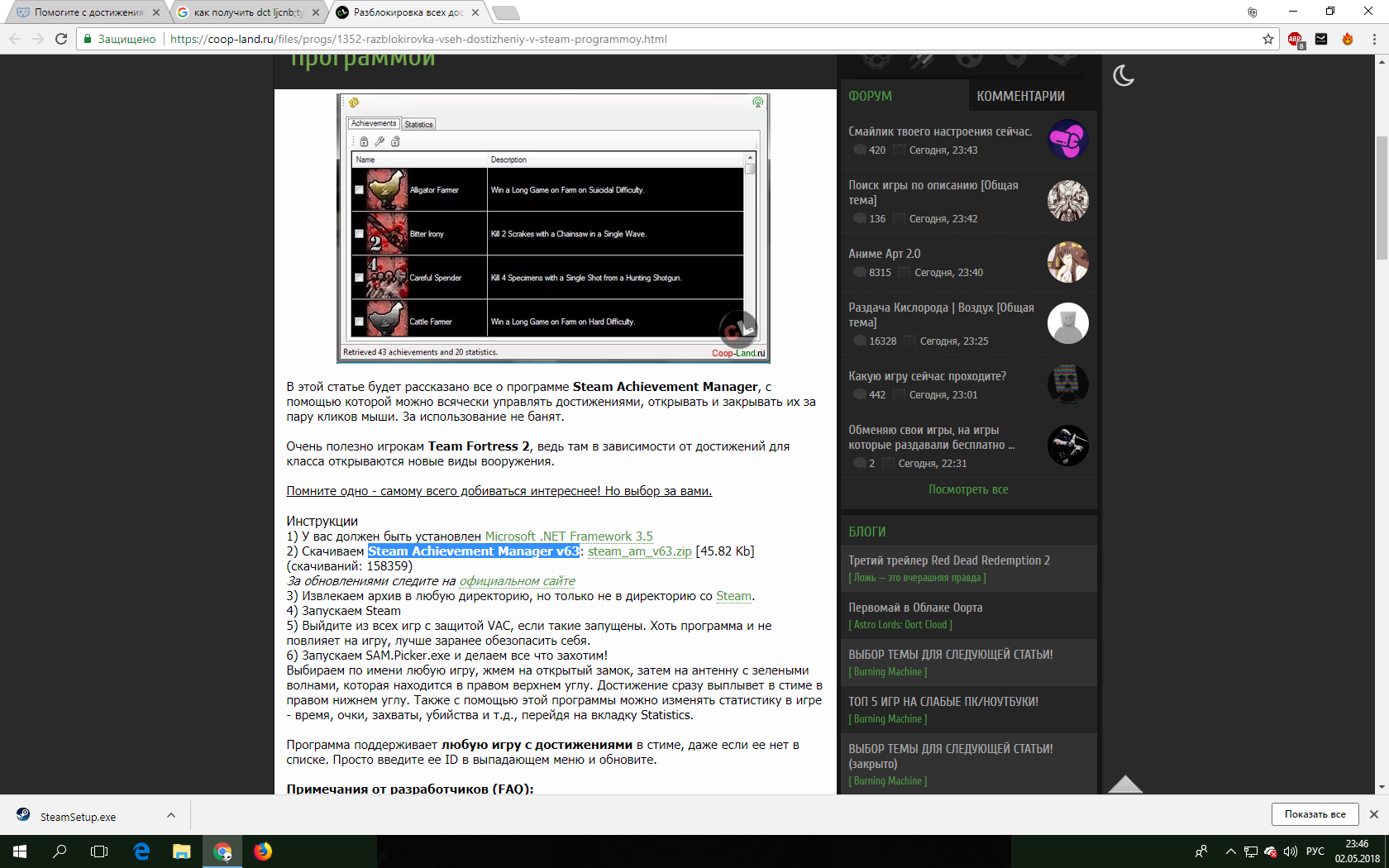Switch input language РУС in tray
The width and height of the screenshot is (1389, 868).
pyautogui.click(x=1315, y=851)
